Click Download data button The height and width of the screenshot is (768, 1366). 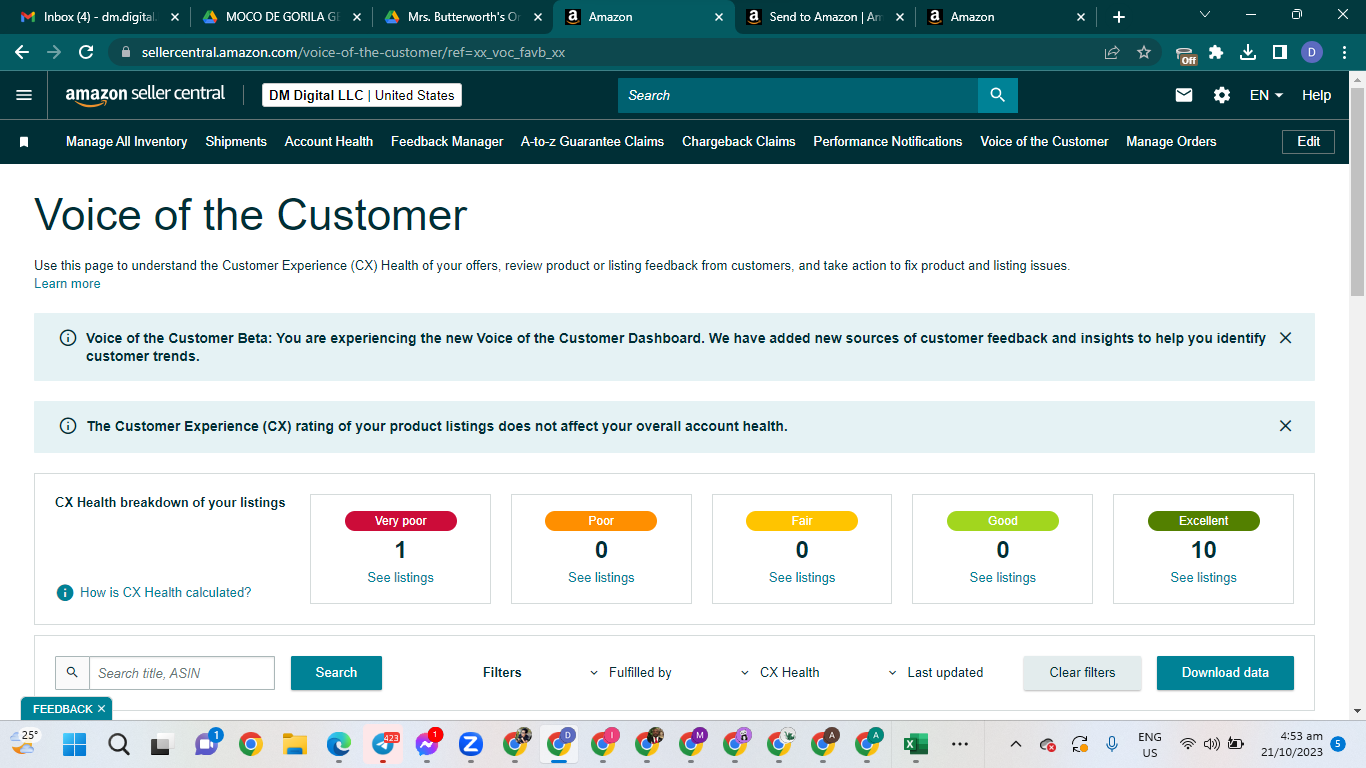click(x=1225, y=673)
